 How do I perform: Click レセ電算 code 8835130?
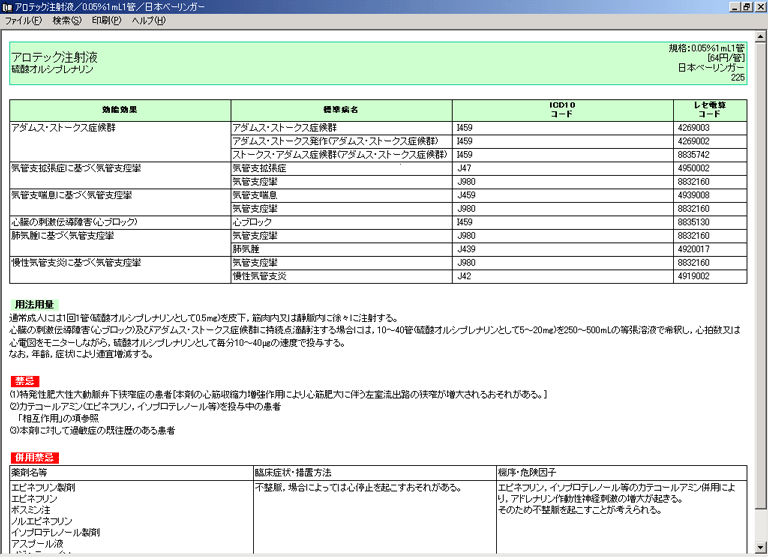tap(694, 222)
